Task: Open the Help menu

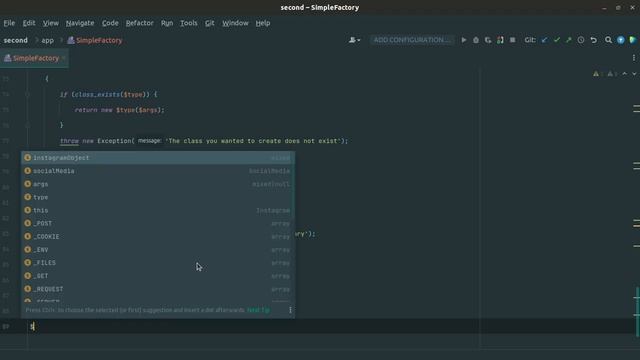Action: 263,23
